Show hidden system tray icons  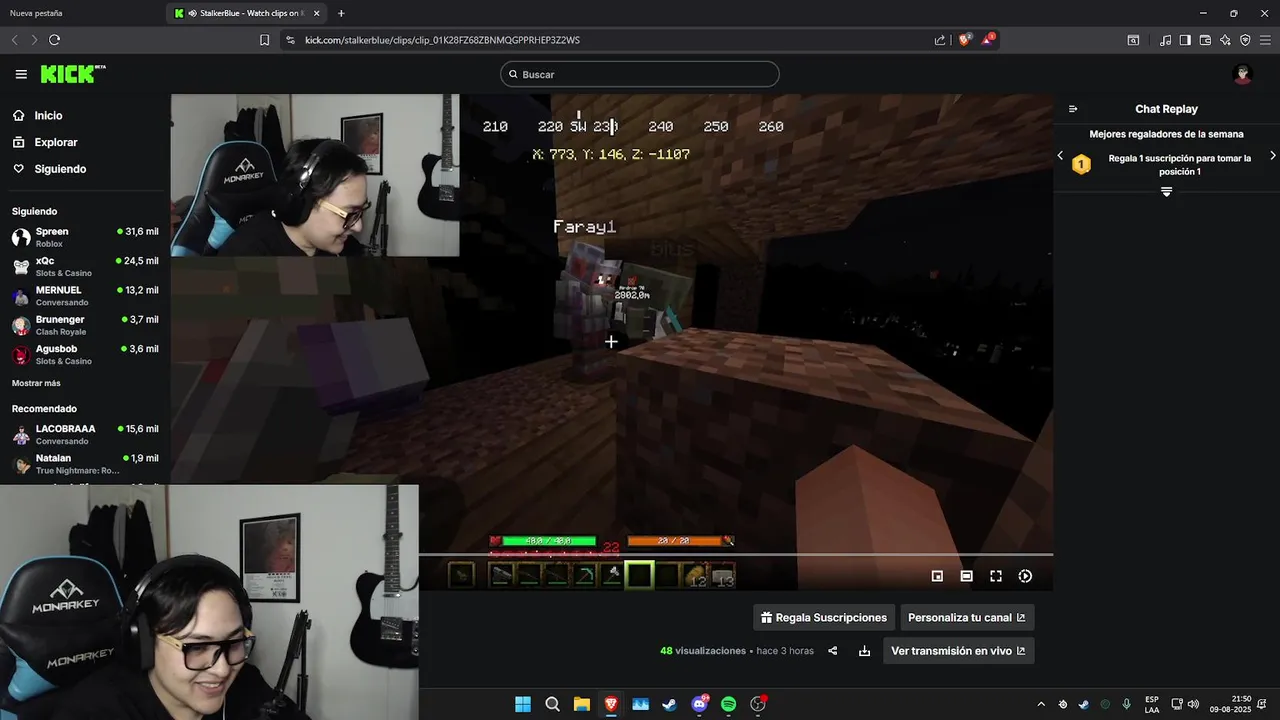[x=1041, y=704]
